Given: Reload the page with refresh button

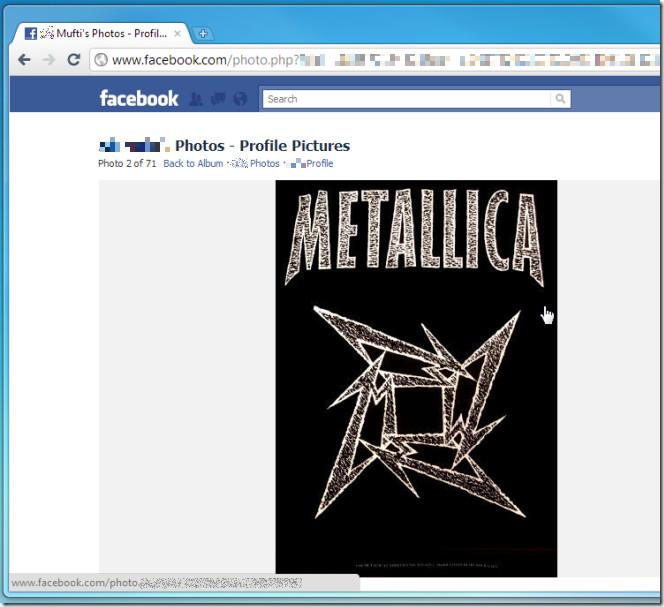Looking at the screenshot, I should pos(73,60).
